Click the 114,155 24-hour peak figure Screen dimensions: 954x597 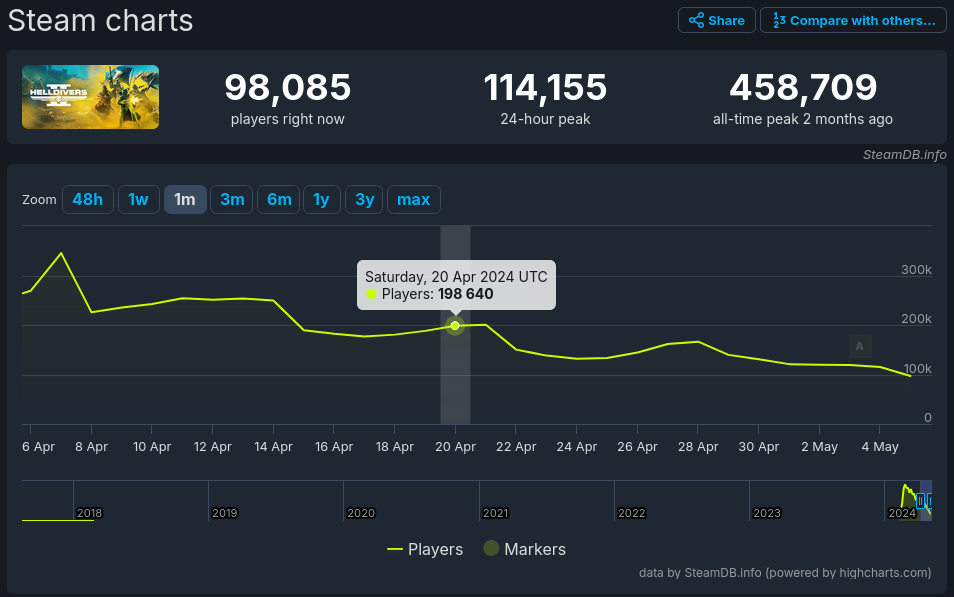[x=545, y=87]
